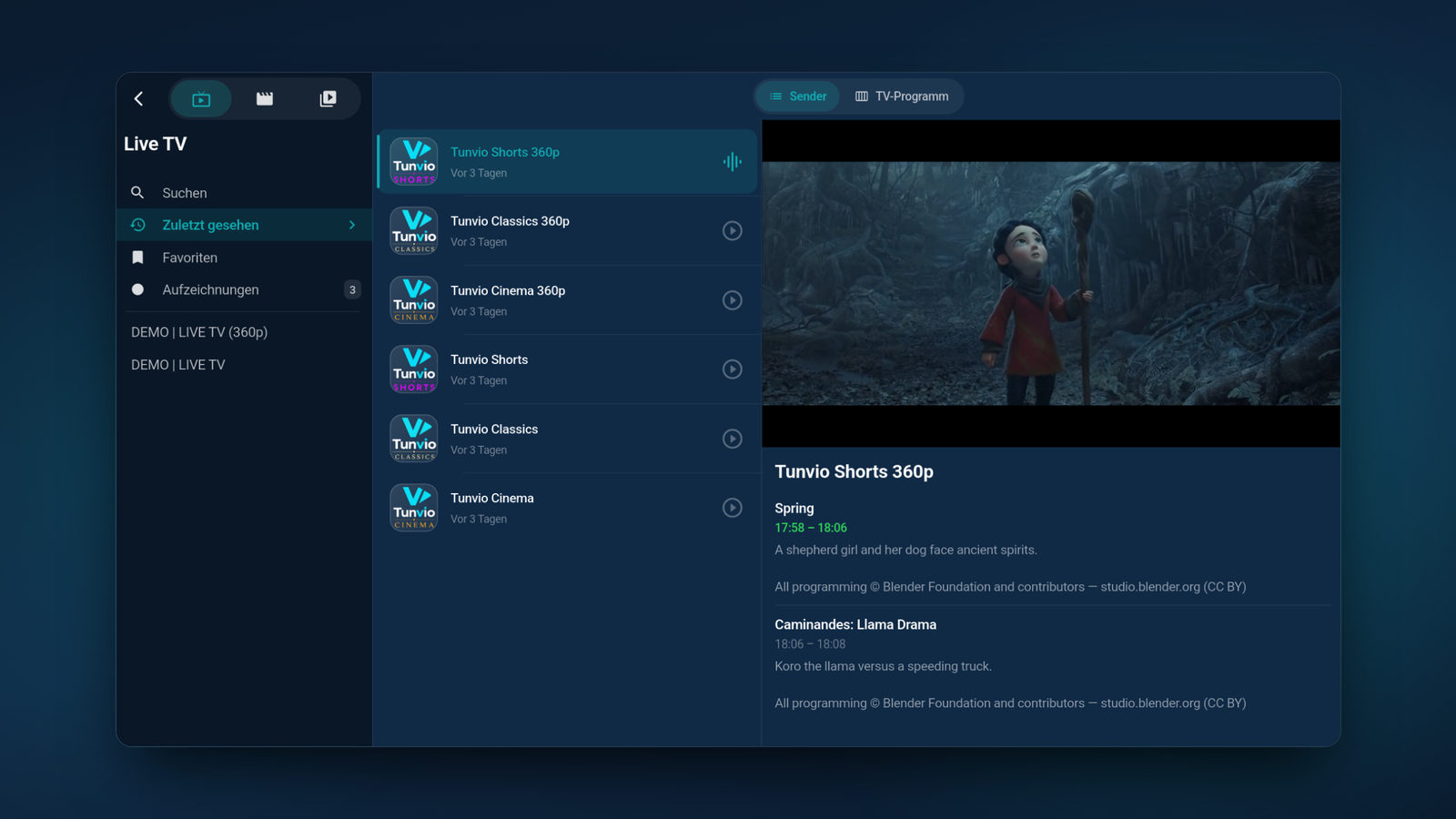Image resolution: width=1456 pixels, height=819 pixels.
Task: Select DEMO | LIVE TV (360p) playlist
Action: (199, 332)
